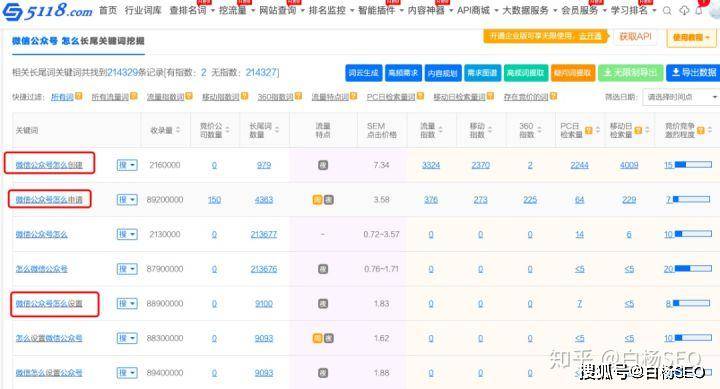Click competition bar in 微信公众号怎么创建 row

click(693, 164)
